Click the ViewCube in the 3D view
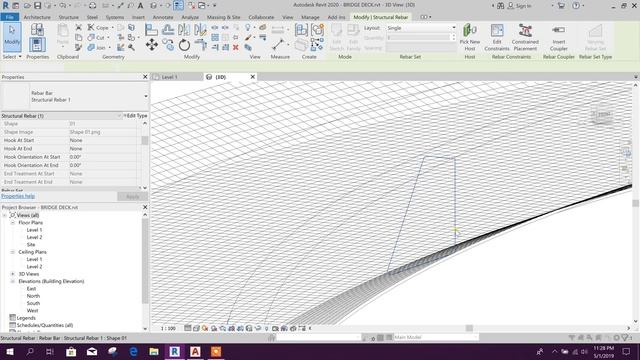Viewport: 640px width, 360px height. (602, 116)
